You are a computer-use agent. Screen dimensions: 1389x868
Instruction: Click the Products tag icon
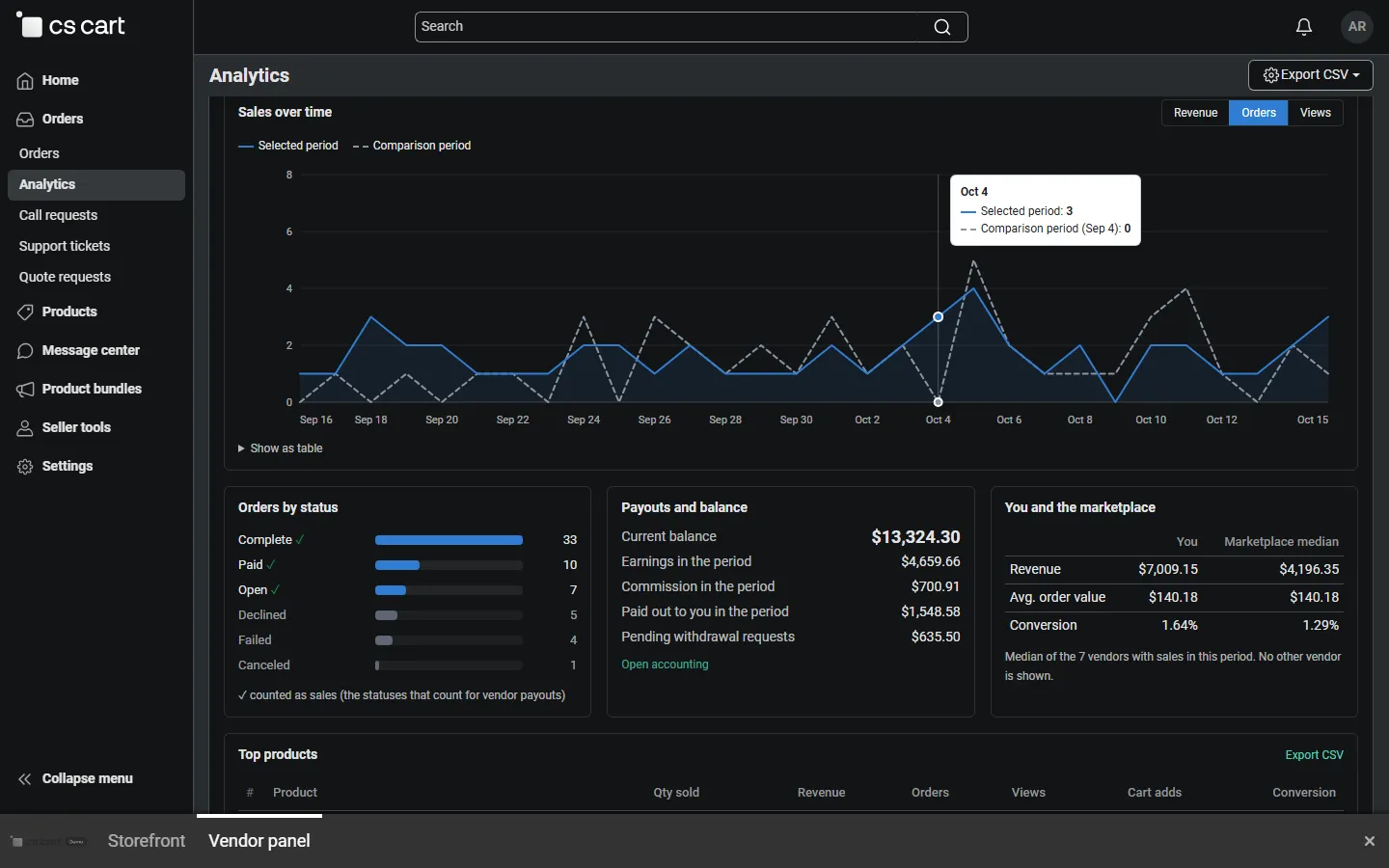(x=25, y=312)
